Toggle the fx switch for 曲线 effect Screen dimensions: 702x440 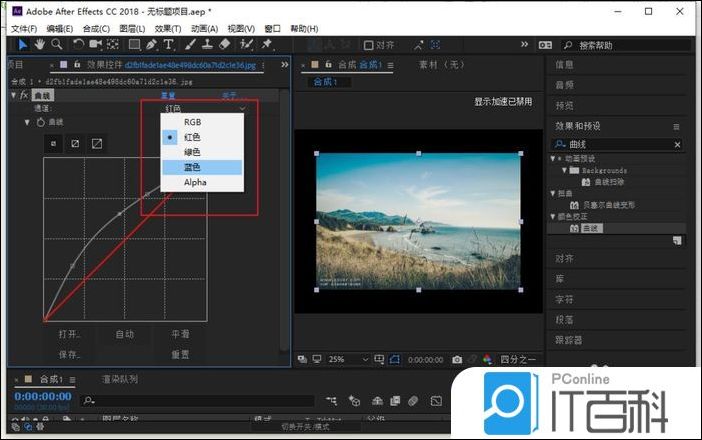click(x=22, y=95)
